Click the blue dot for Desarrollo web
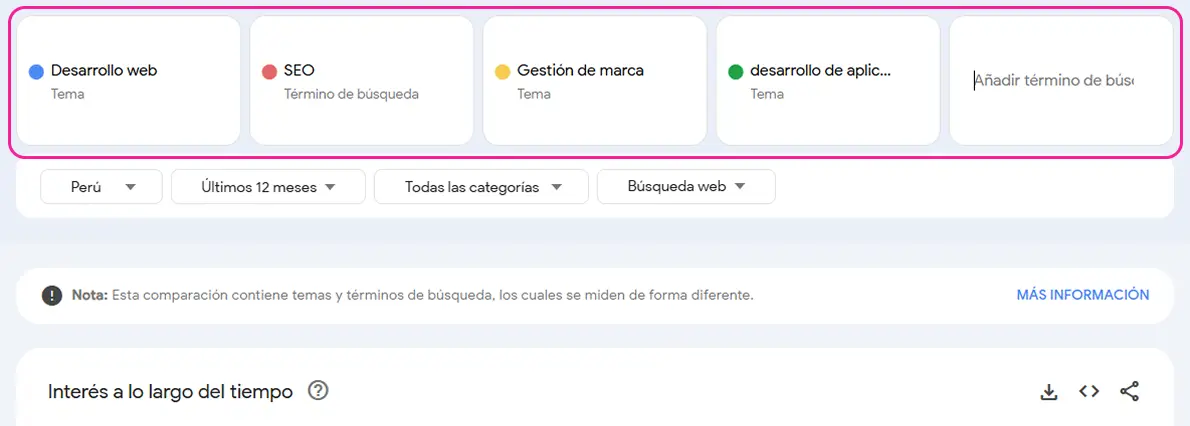The height and width of the screenshot is (426, 1190). coord(36,72)
